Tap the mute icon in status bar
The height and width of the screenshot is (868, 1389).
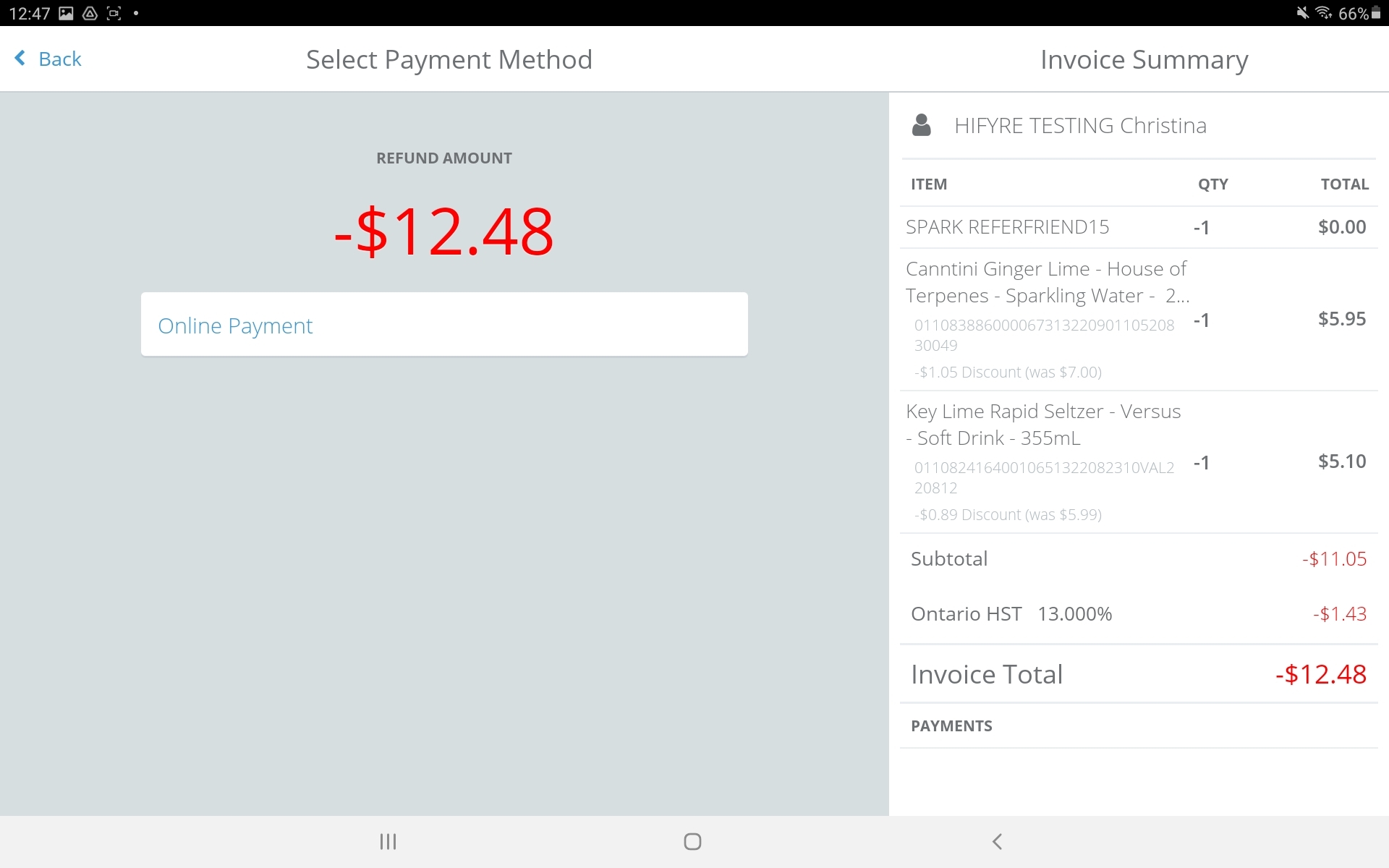point(1302,13)
